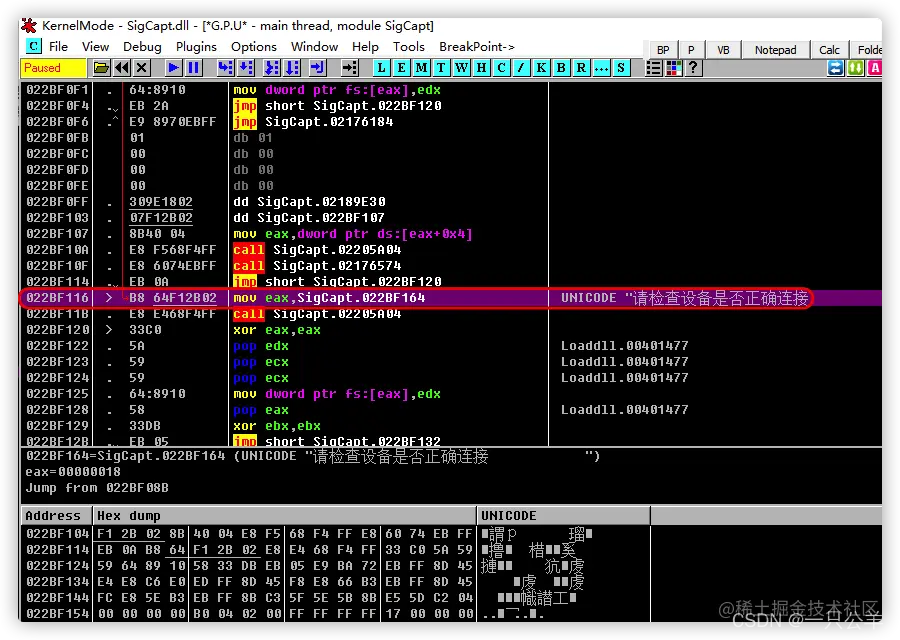Show Windows list with W button
The width and height of the screenshot is (900, 640).
[461, 68]
